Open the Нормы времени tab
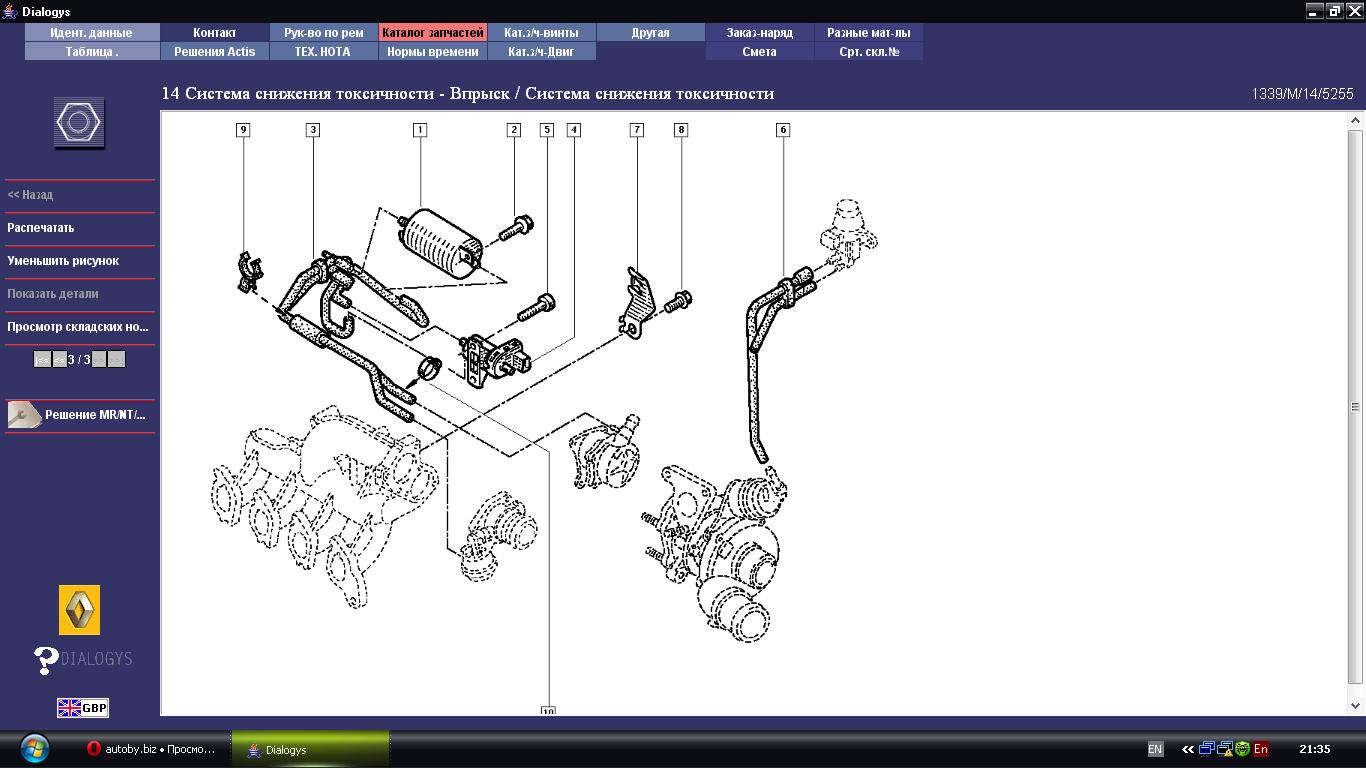1366x768 pixels. pyautogui.click(x=433, y=52)
